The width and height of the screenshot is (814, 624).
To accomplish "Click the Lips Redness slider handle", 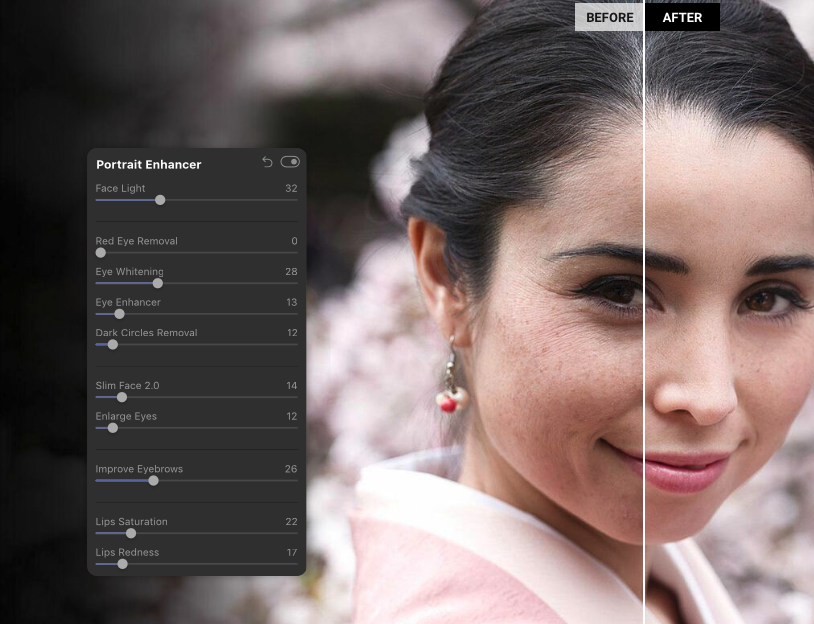I will point(122,564).
